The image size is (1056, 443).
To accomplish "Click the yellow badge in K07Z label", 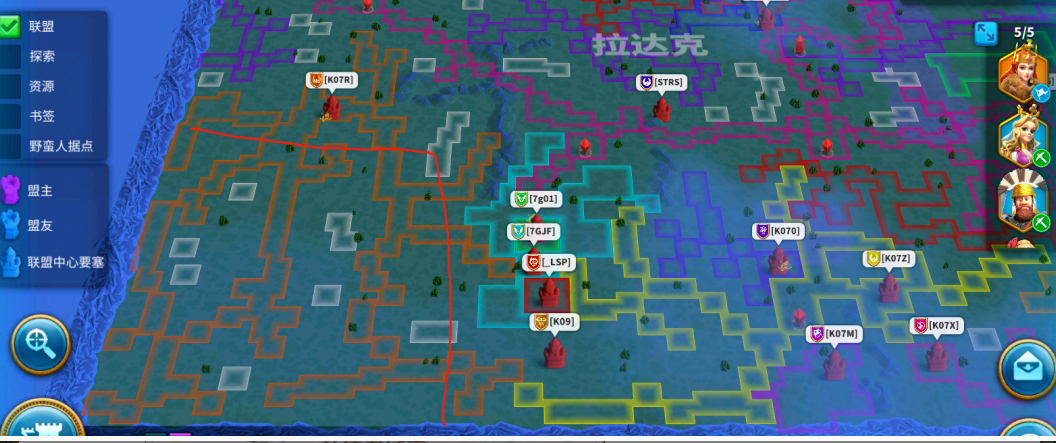I will point(873,259).
